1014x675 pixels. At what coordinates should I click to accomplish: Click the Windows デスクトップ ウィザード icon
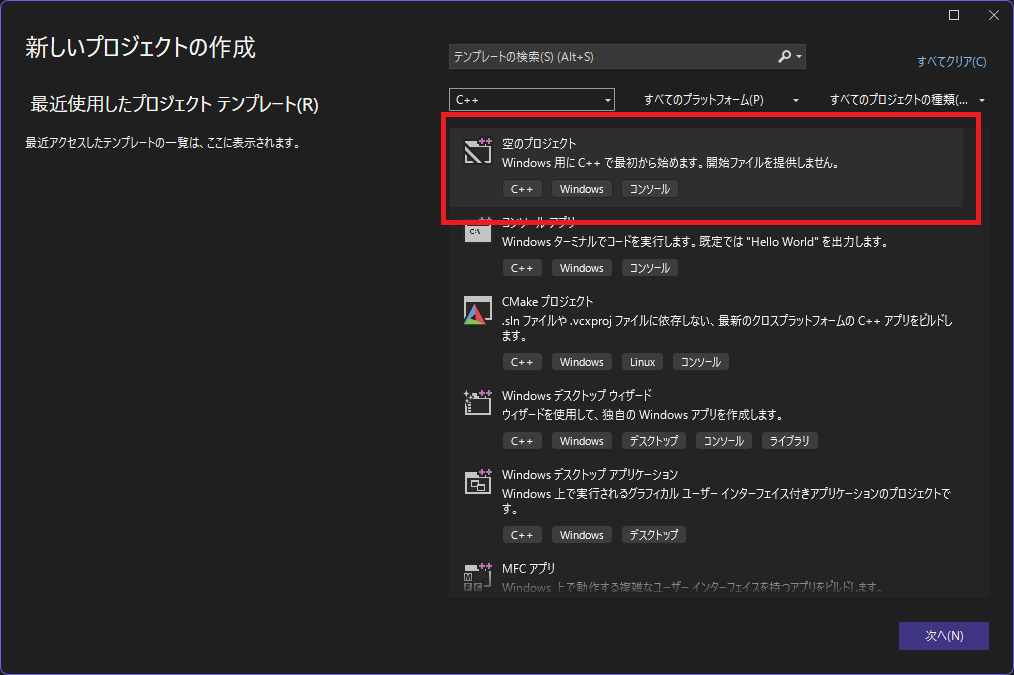pyautogui.click(x=477, y=403)
